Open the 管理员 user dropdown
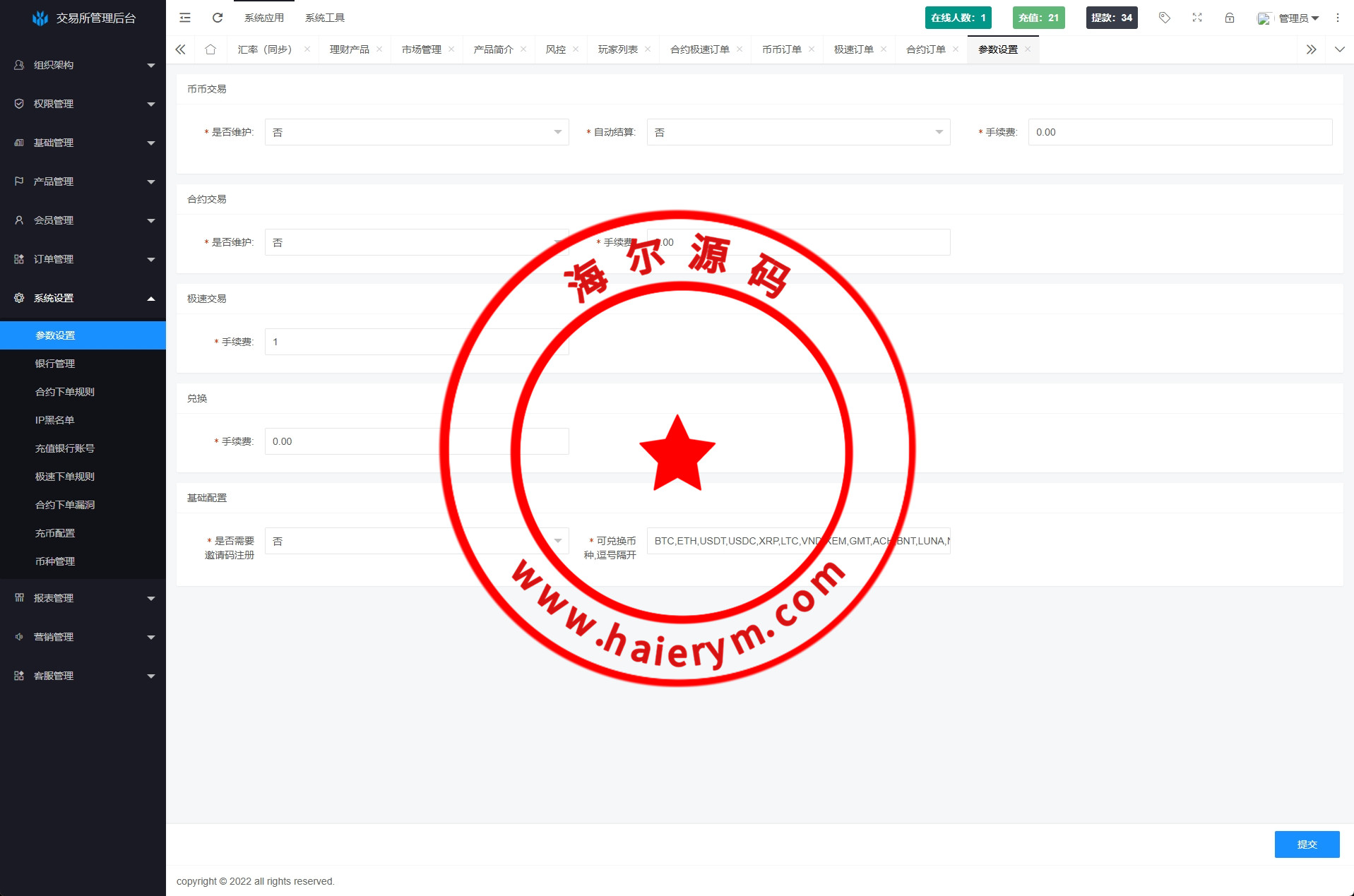 [1293, 18]
